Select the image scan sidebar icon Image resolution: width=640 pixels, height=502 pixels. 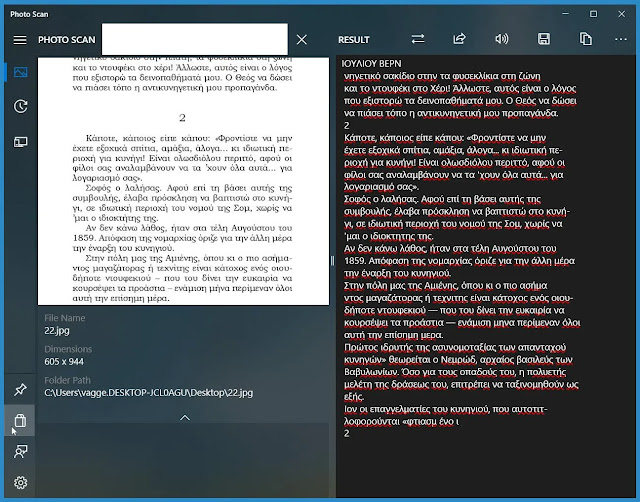pos(20,72)
